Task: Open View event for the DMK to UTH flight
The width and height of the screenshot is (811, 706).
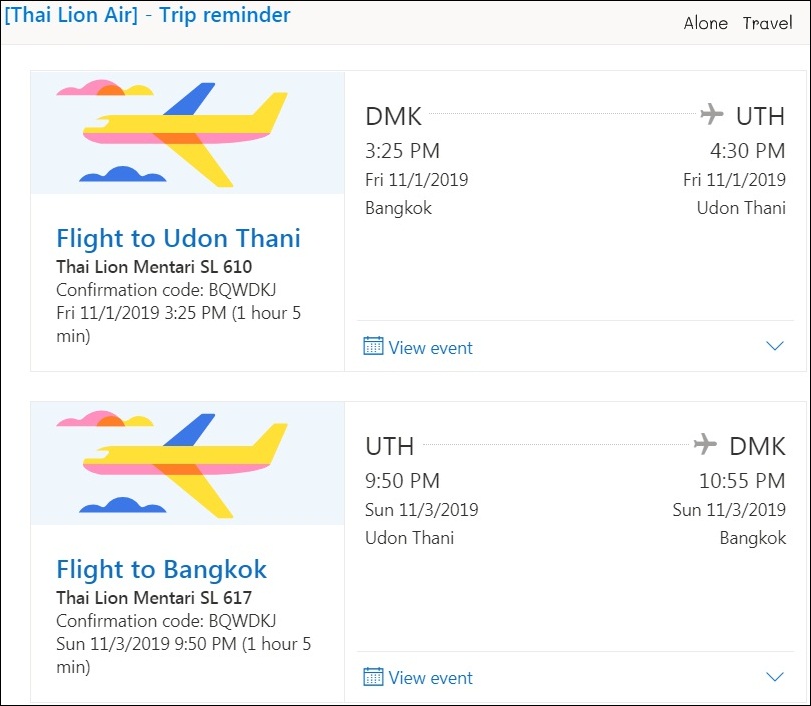Action: [430, 348]
